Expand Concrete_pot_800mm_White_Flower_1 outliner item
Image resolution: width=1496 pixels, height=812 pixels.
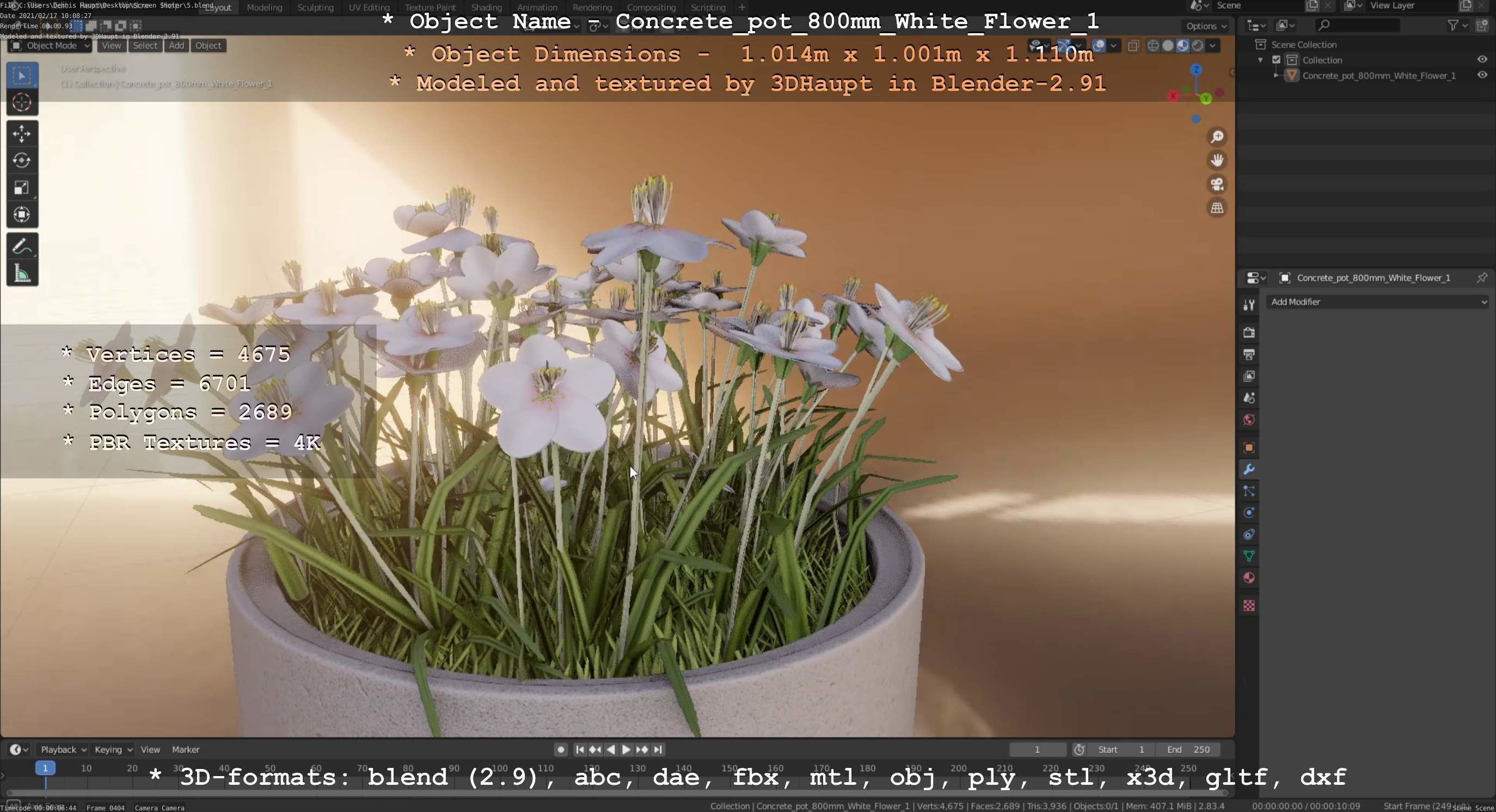(x=1276, y=76)
